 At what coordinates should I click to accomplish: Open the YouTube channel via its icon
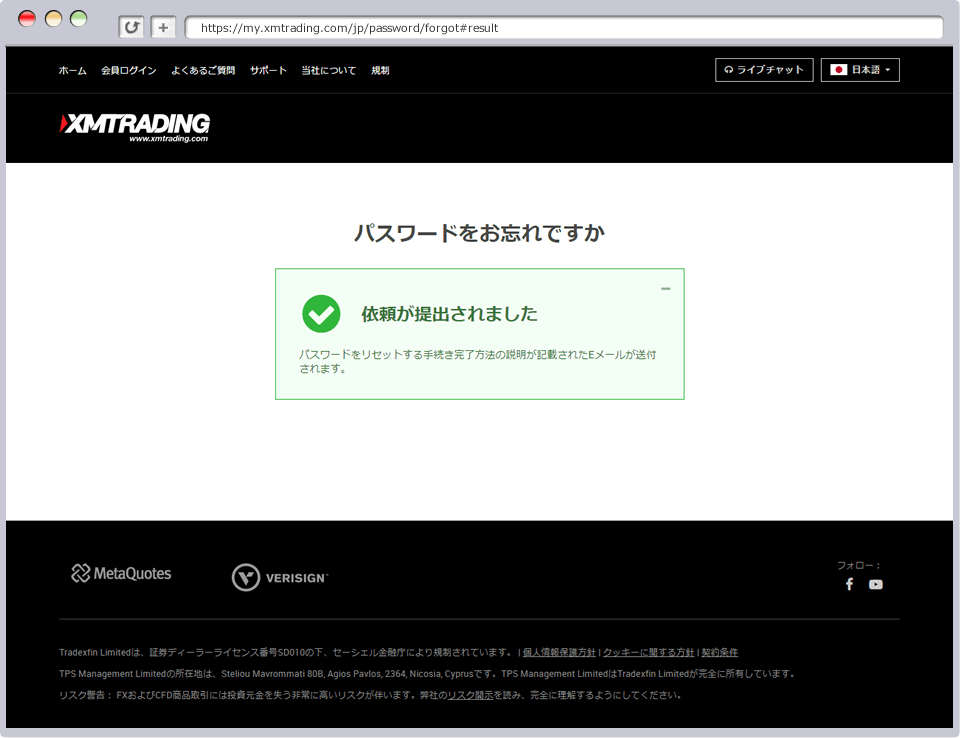pyautogui.click(x=875, y=584)
